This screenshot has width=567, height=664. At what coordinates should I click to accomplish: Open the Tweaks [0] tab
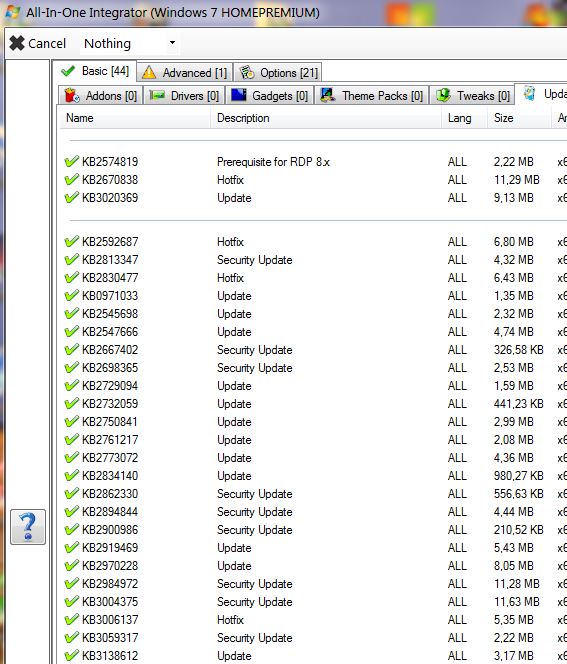[473, 96]
